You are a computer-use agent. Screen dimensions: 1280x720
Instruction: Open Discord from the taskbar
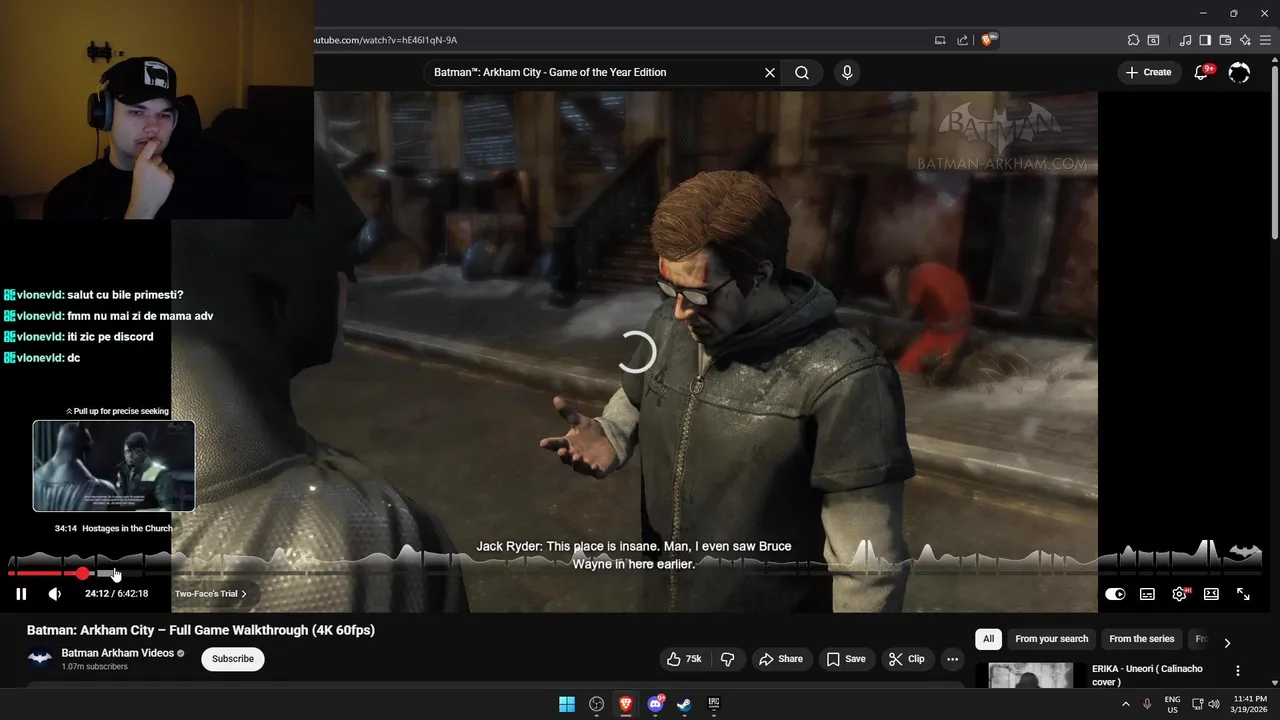655,704
